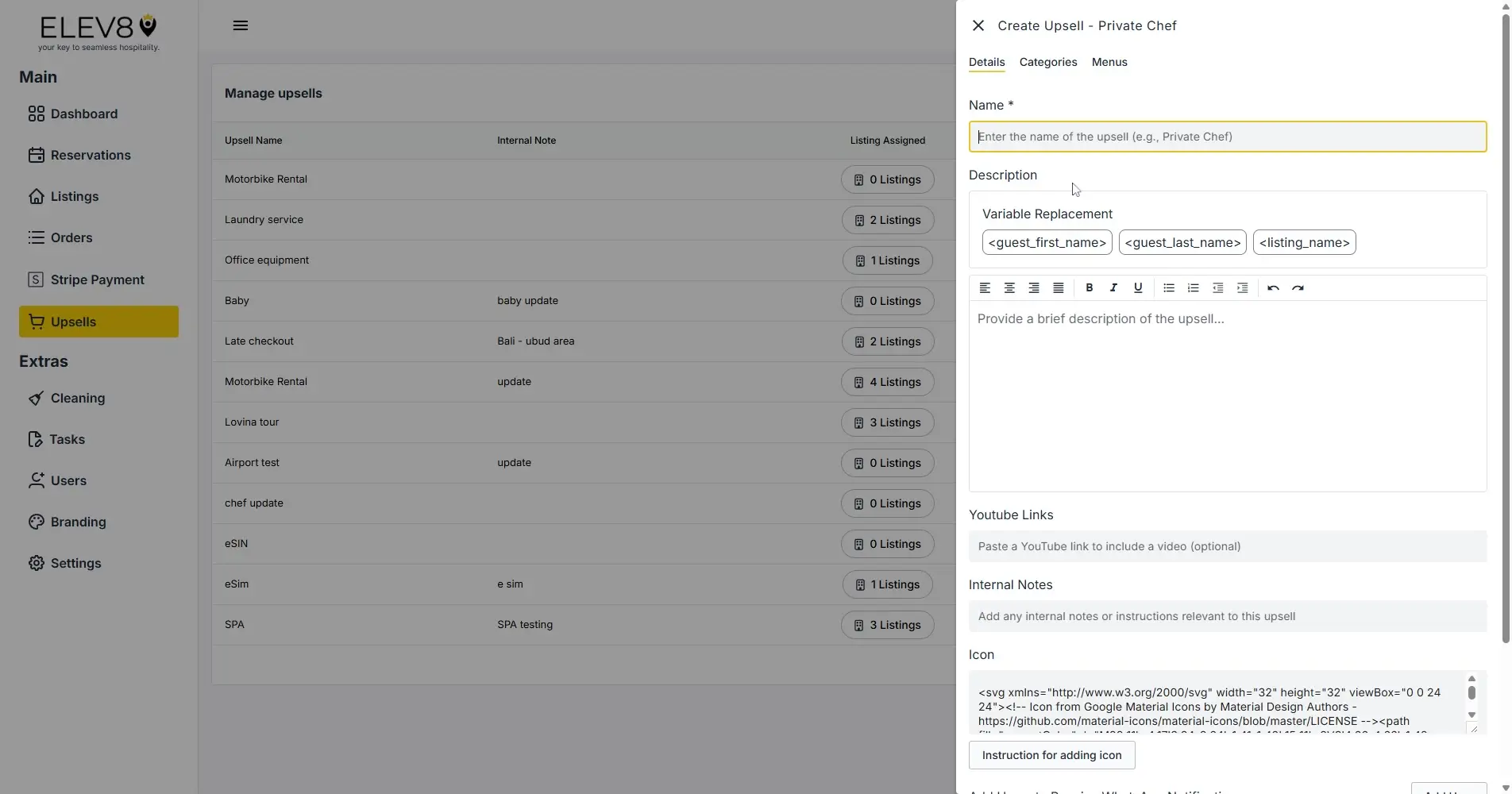Image resolution: width=1512 pixels, height=794 pixels.
Task: Apply italic formatting to the description
Action: 1113,287
